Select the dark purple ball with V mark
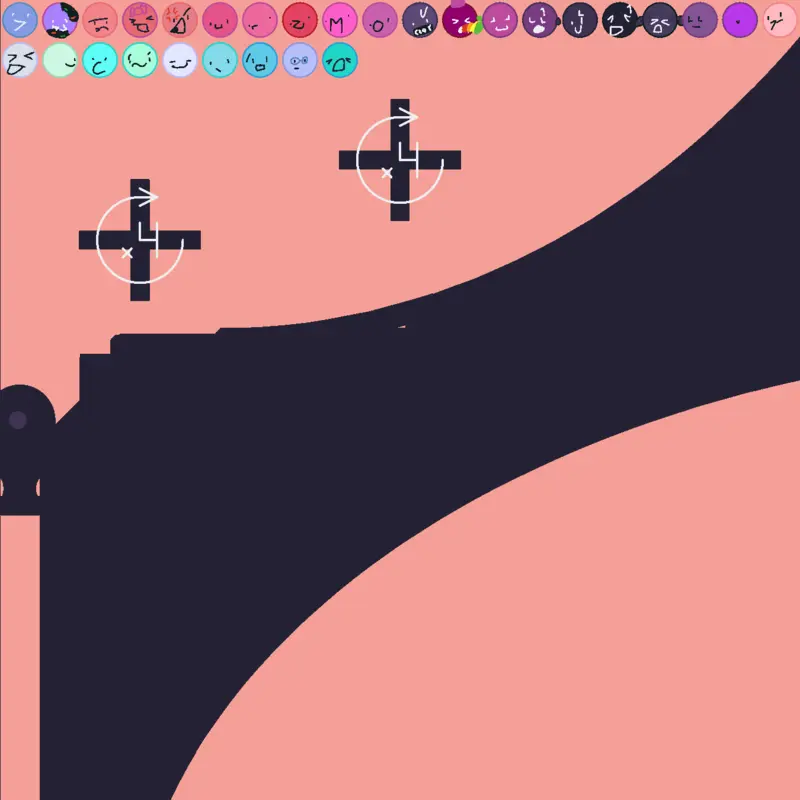The image size is (800, 800). [x=420, y=20]
